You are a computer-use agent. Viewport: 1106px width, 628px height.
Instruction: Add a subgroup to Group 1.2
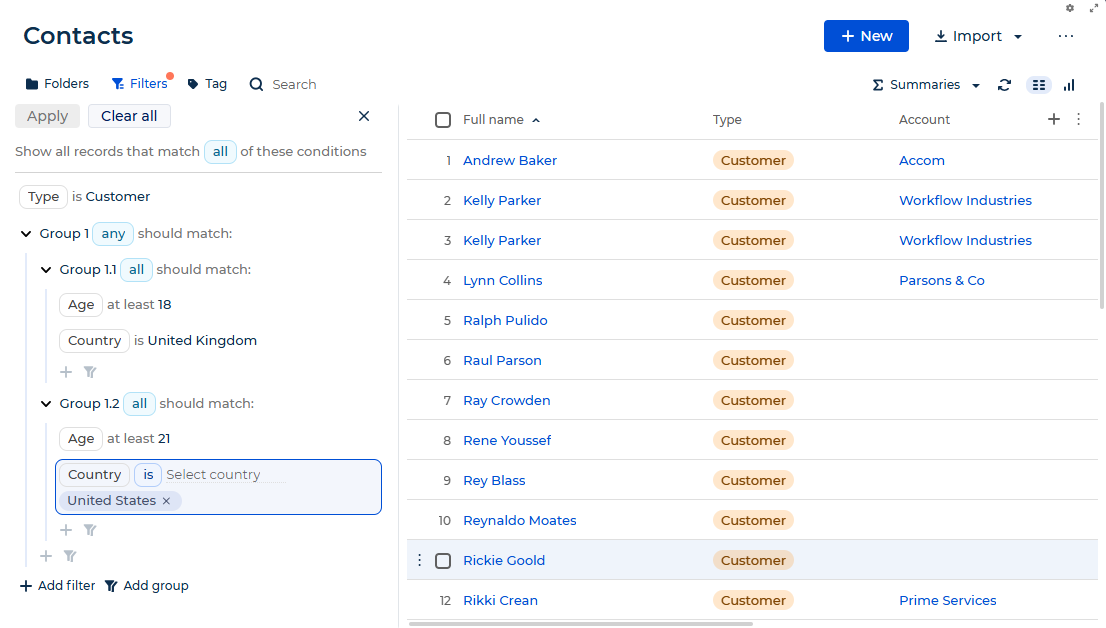(90, 530)
